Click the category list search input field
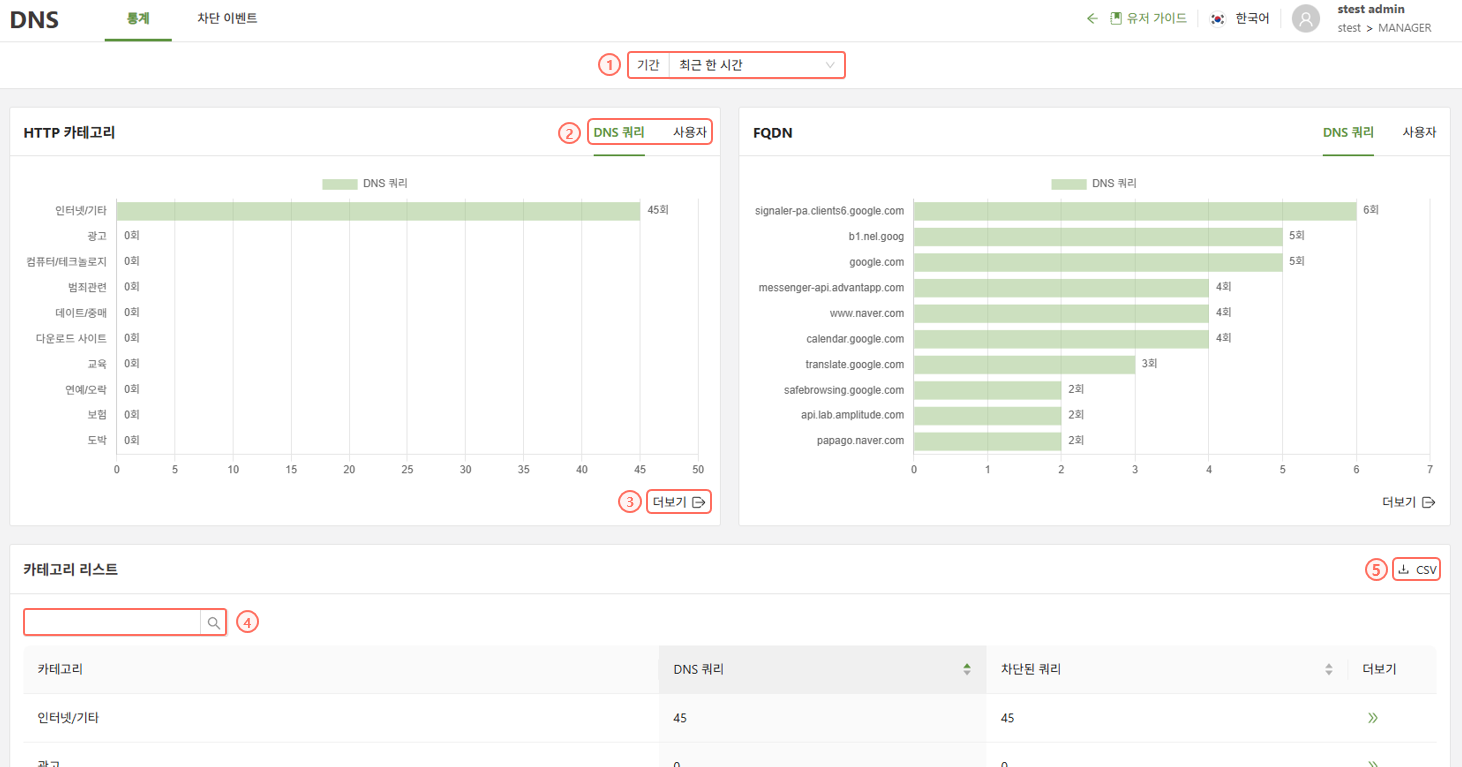1462x767 pixels. point(112,623)
